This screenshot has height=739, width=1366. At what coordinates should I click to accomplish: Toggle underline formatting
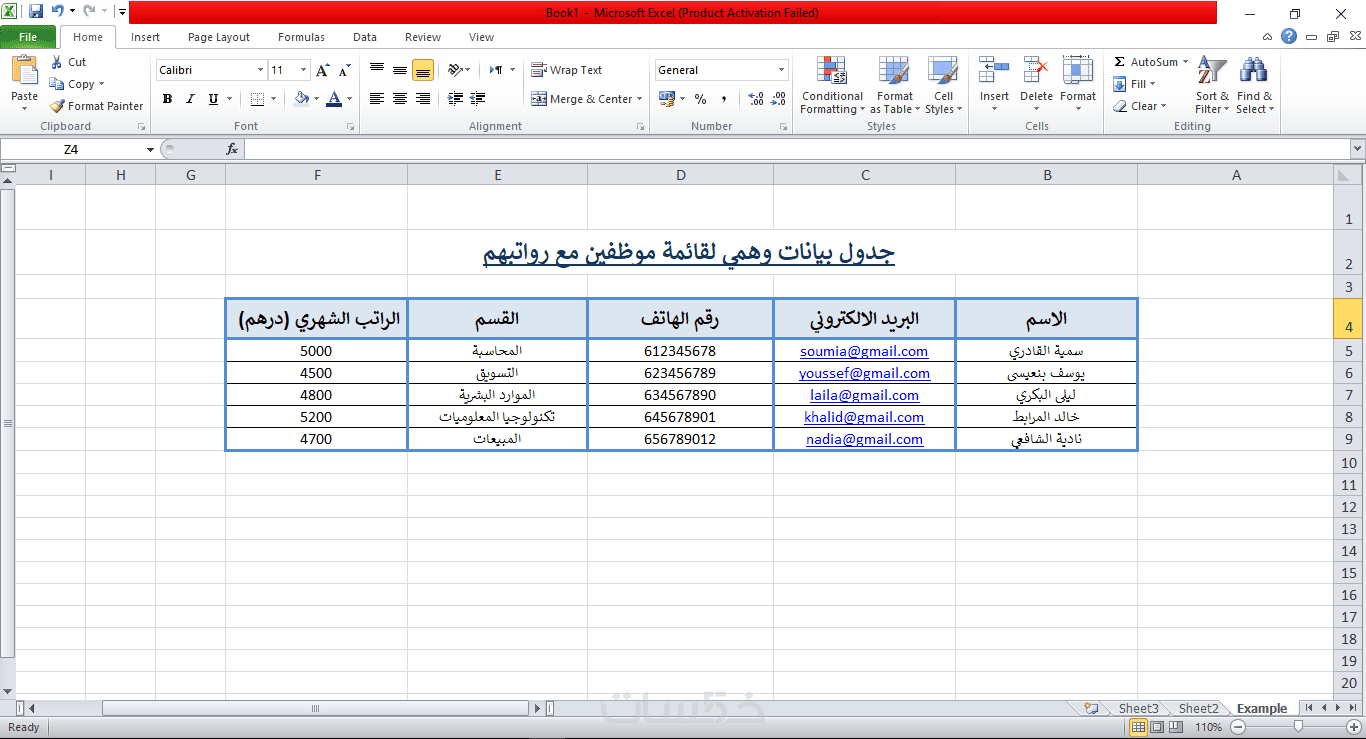[213, 99]
